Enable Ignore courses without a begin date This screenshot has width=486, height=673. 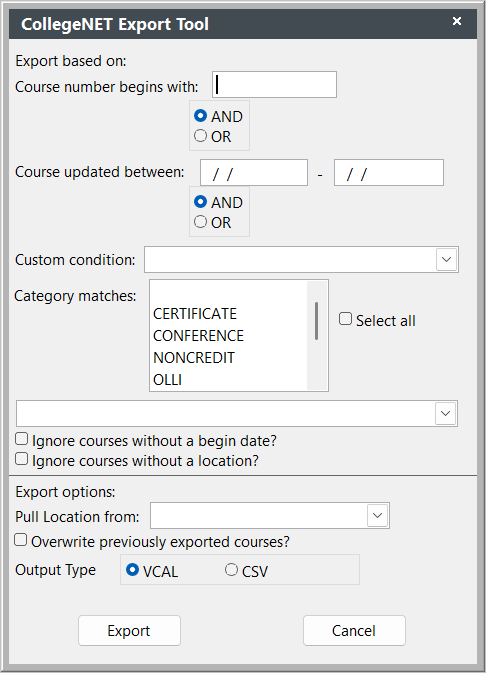(21, 439)
